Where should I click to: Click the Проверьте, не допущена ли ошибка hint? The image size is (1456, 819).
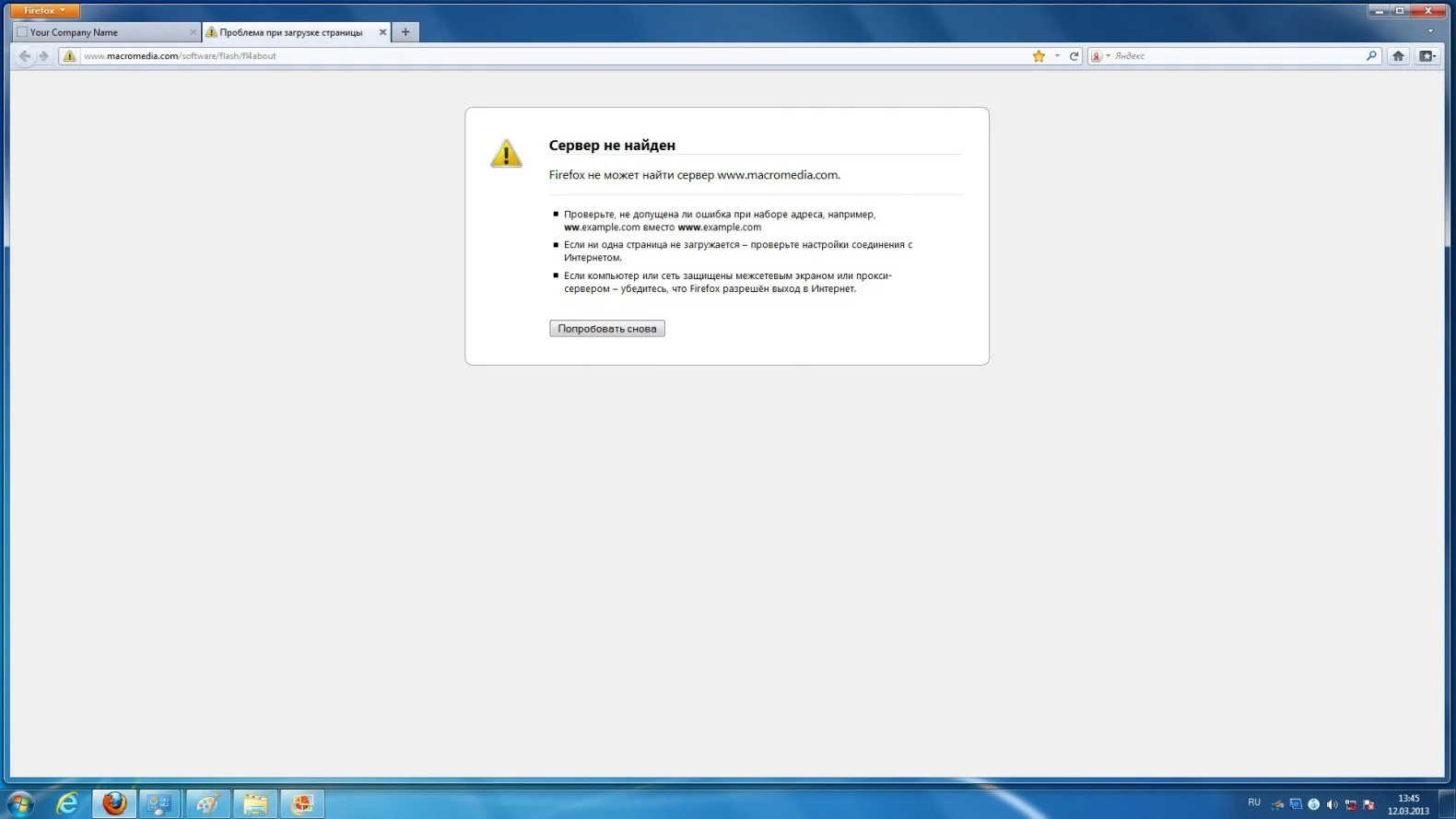click(x=720, y=221)
